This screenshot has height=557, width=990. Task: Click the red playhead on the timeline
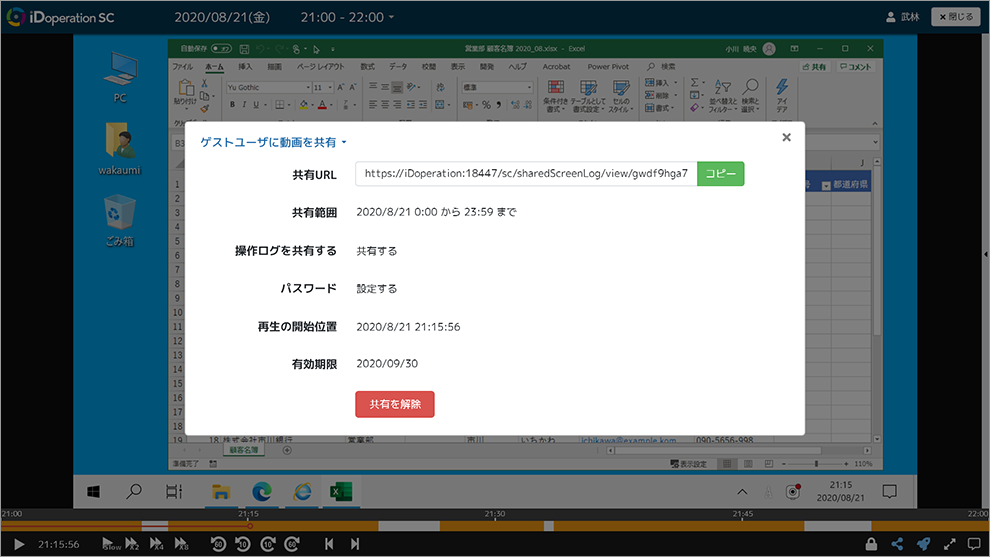[250, 525]
